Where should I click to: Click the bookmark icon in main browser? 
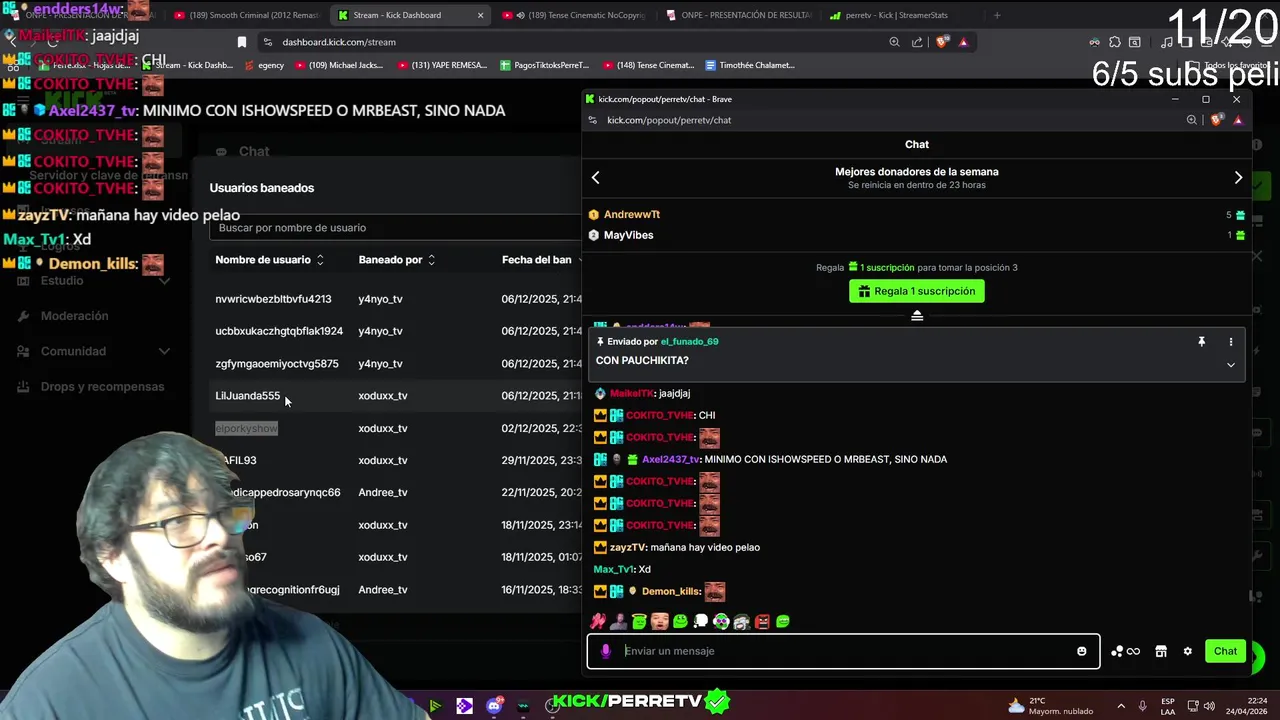click(x=241, y=42)
